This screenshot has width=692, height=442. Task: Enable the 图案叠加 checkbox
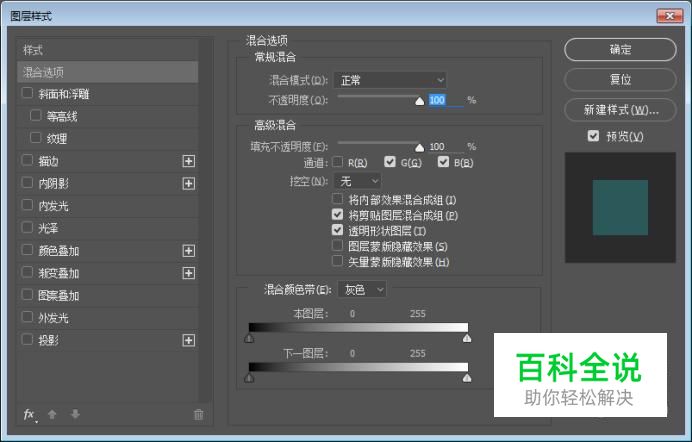(x=27, y=295)
